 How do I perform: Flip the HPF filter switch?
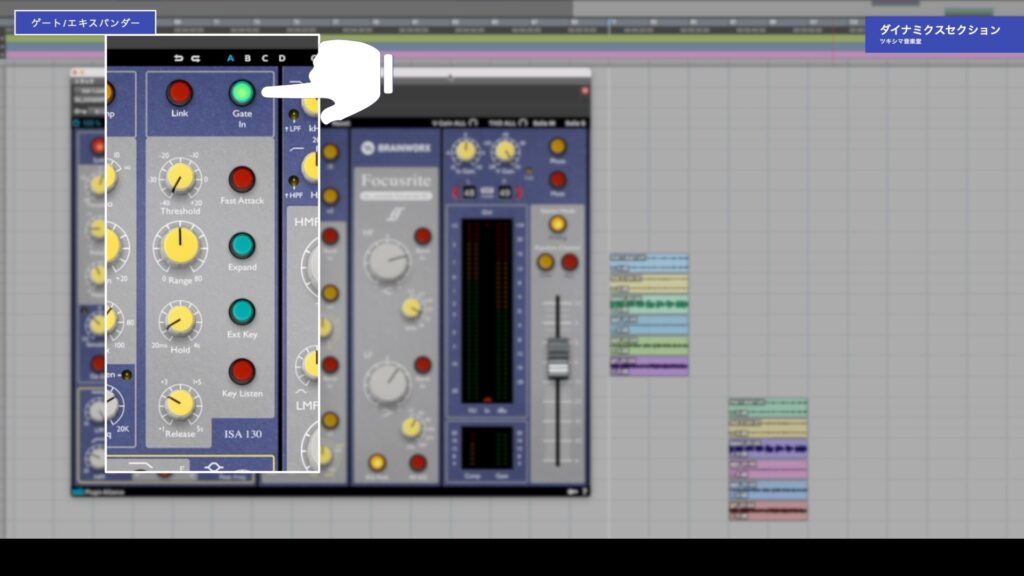click(x=294, y=182)
